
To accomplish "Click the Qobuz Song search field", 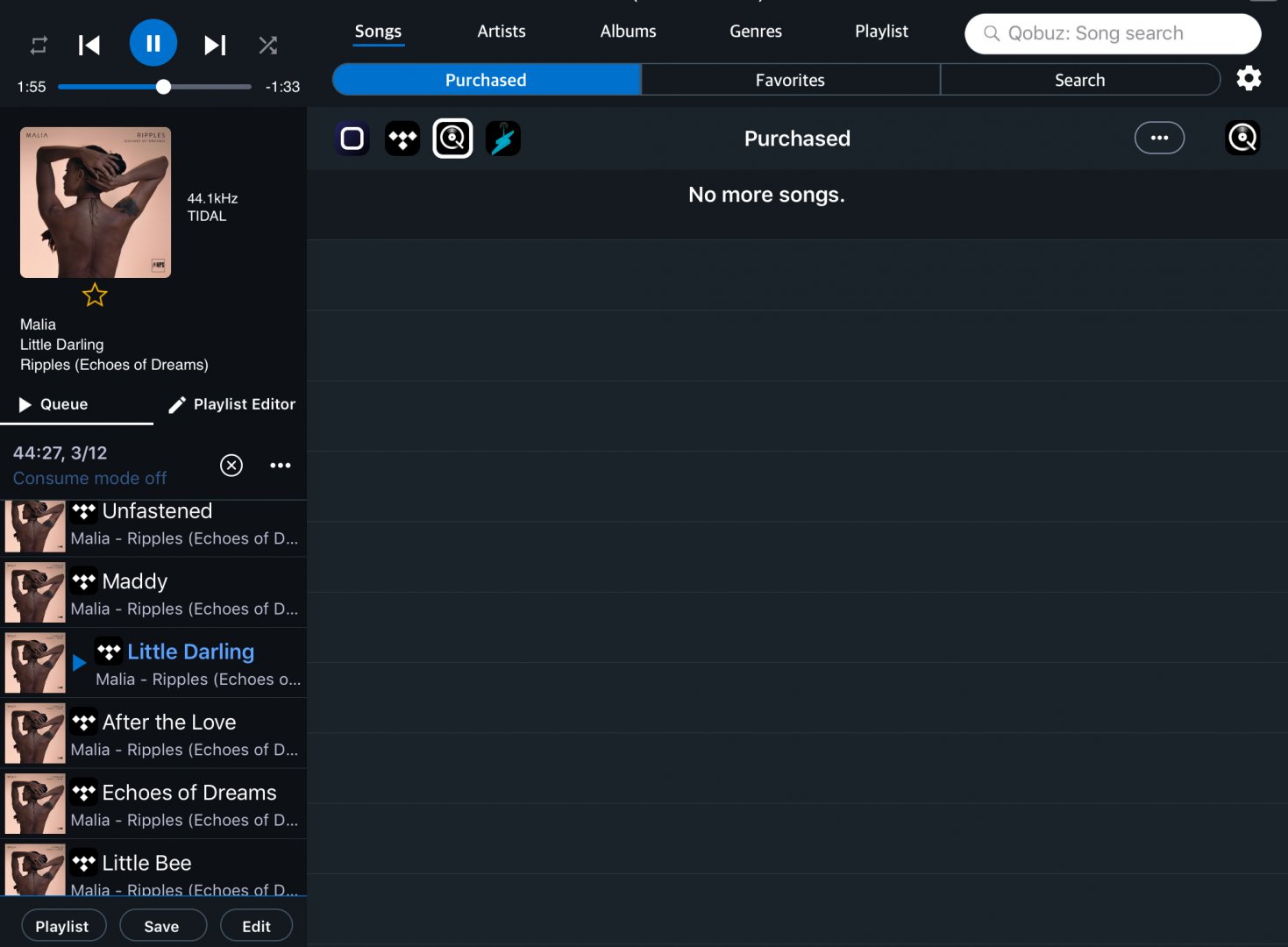I will pos(1112,33).
